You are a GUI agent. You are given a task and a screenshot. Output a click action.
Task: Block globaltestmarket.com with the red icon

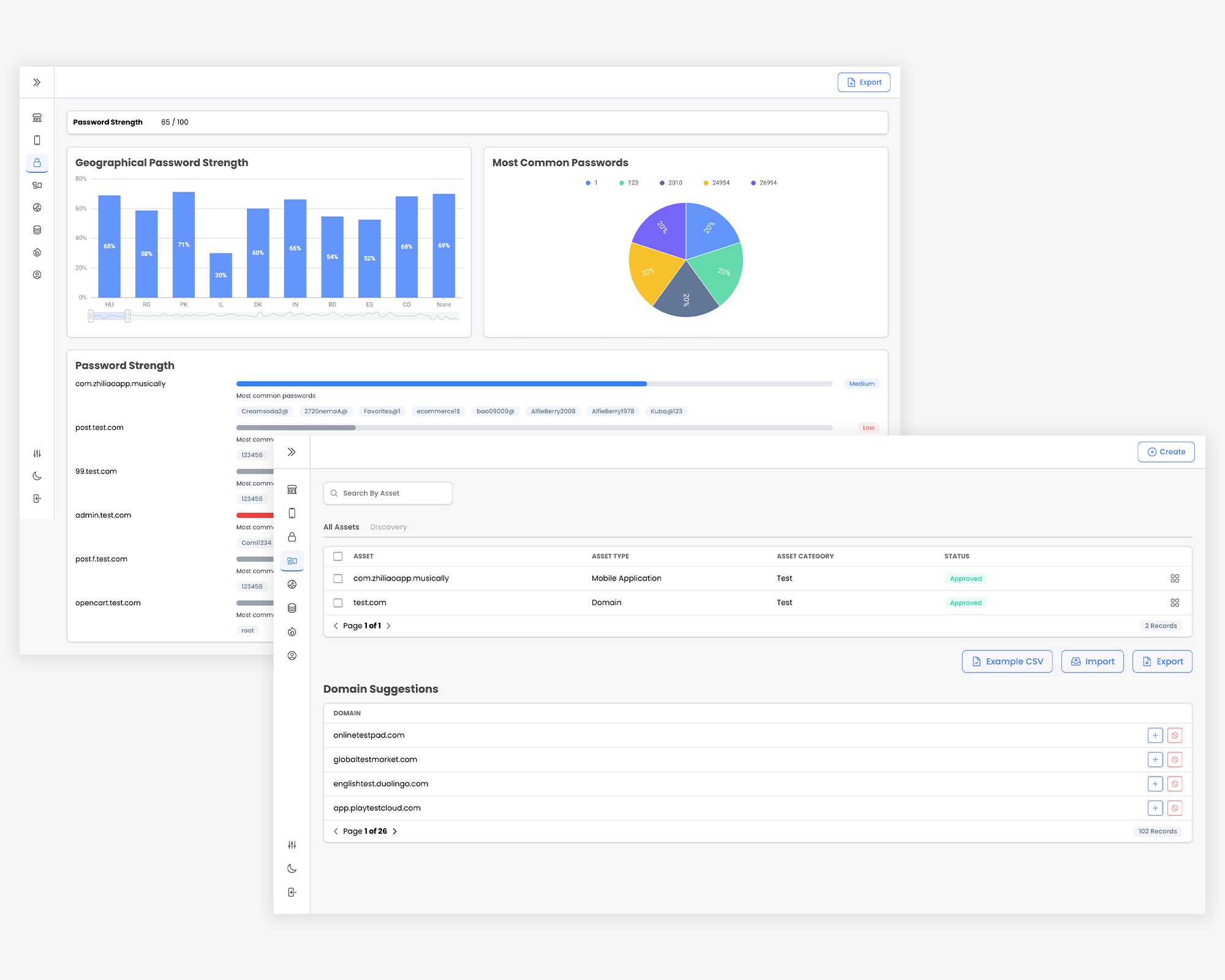(x=1175, y=760)
